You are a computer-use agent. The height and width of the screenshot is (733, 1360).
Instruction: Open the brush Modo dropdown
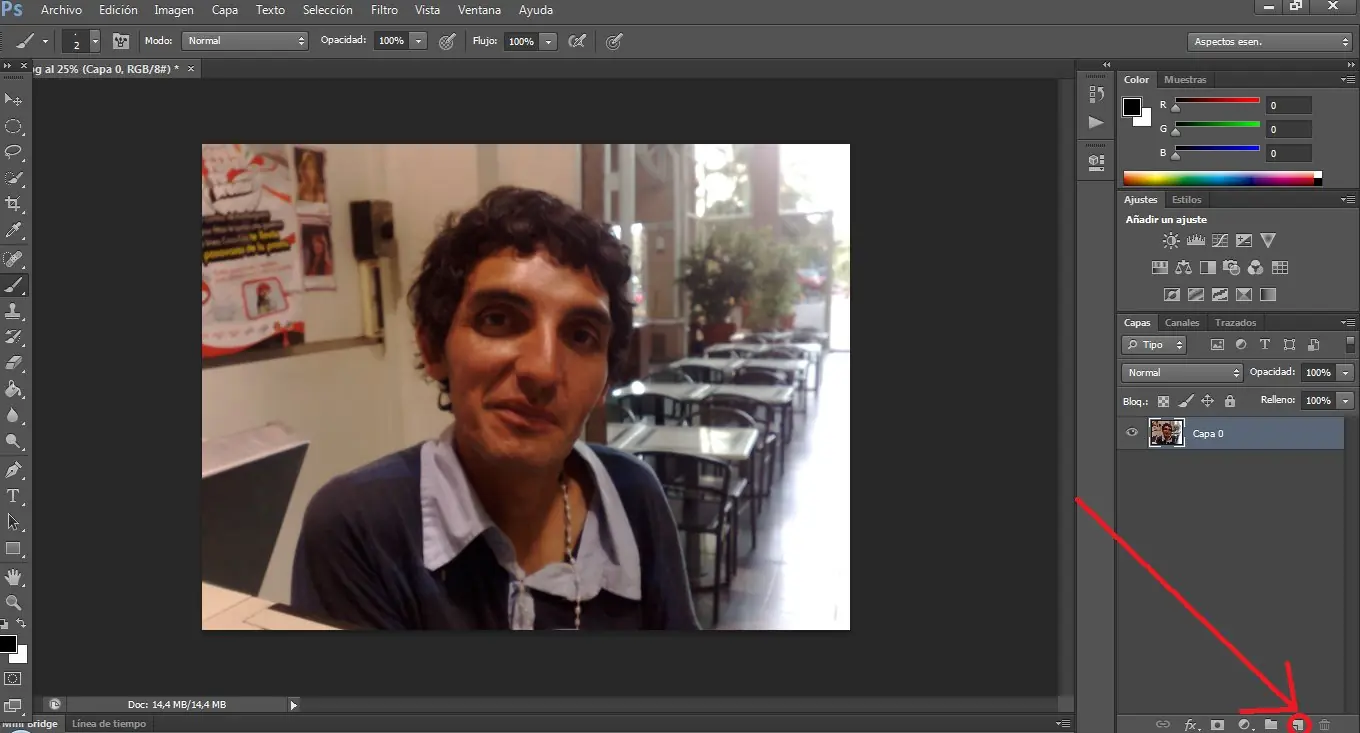(245, 41)
